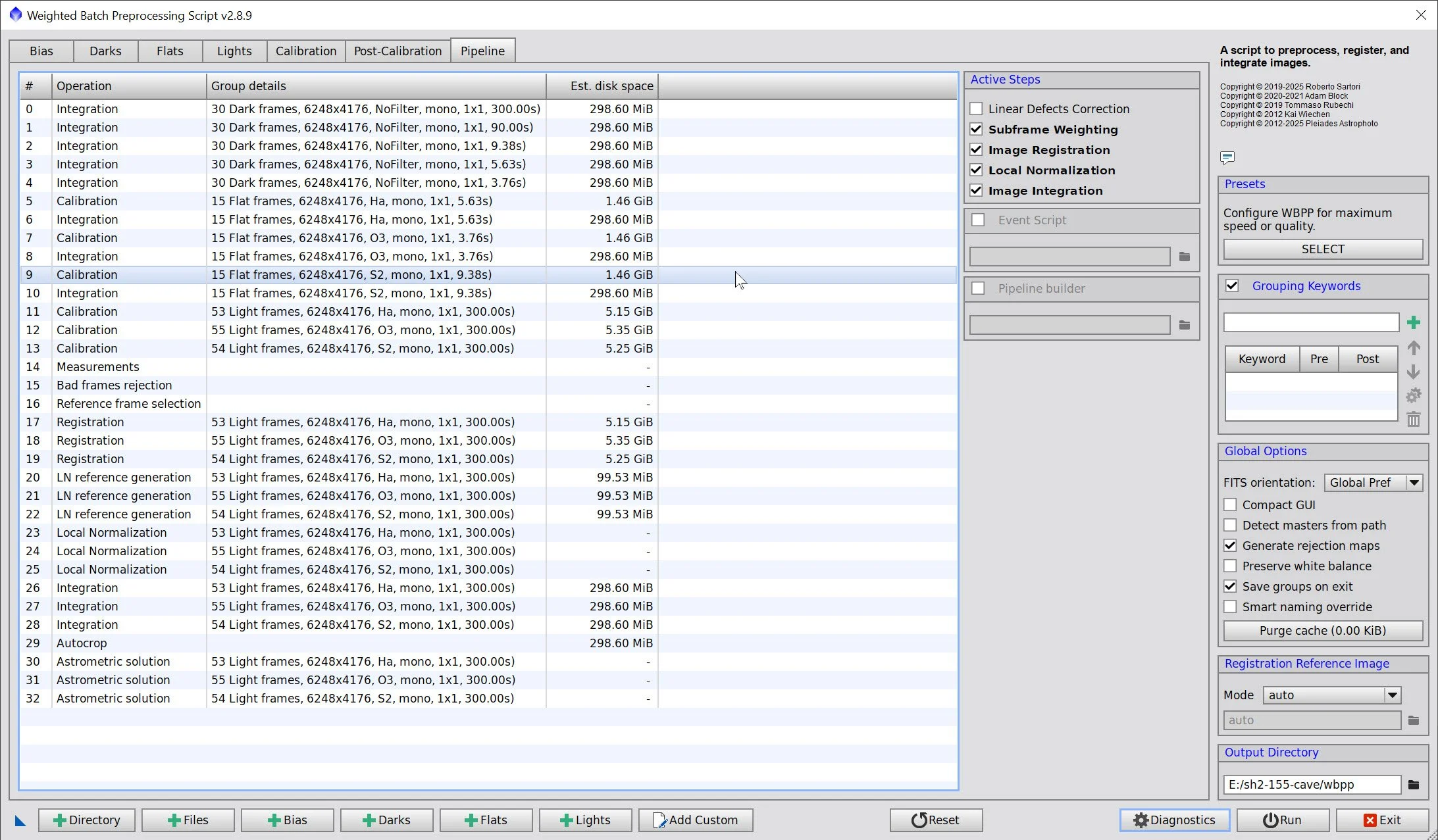The image size is (1438, 840).
Task: Move keyword down with the arrow icon
Action: [1413, 372]
